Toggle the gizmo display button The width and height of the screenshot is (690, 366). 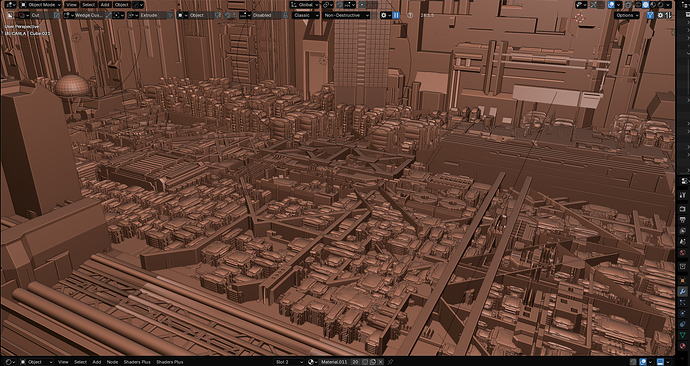[x=594, y=5]
